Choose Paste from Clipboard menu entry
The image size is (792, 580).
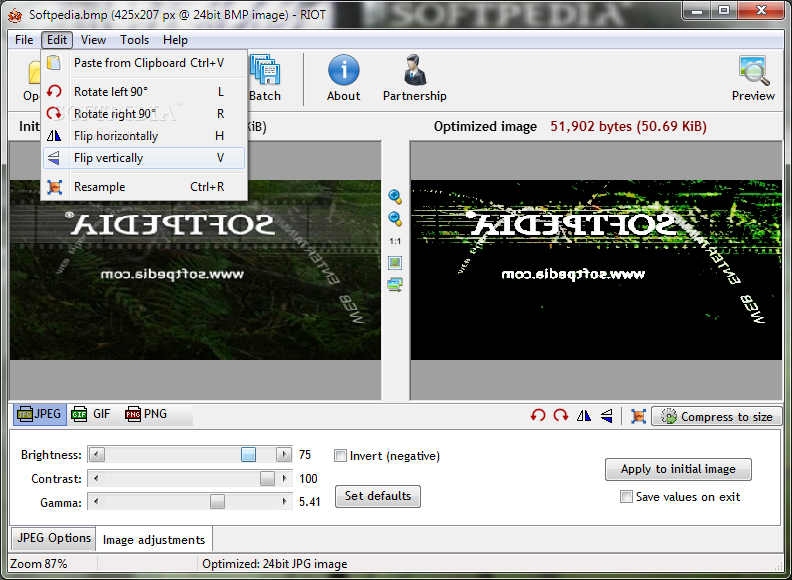(x=144, y=63)
